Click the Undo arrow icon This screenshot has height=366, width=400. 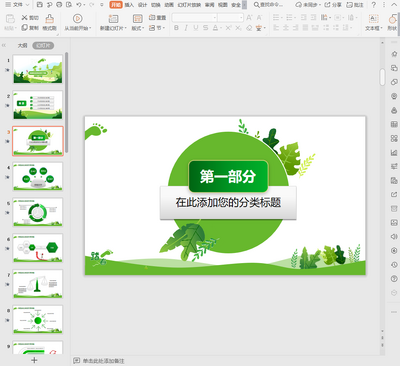coord(79,5)
